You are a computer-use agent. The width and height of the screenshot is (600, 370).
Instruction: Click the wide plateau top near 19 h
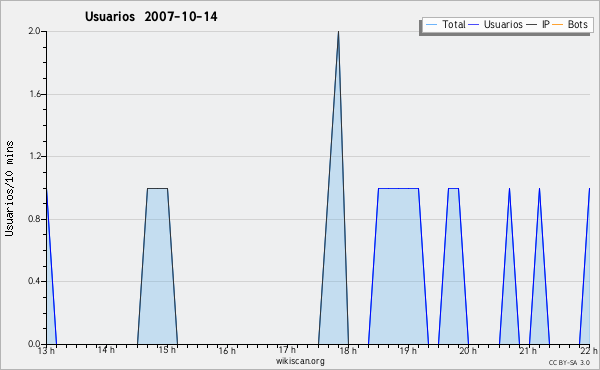click(398, 188)
